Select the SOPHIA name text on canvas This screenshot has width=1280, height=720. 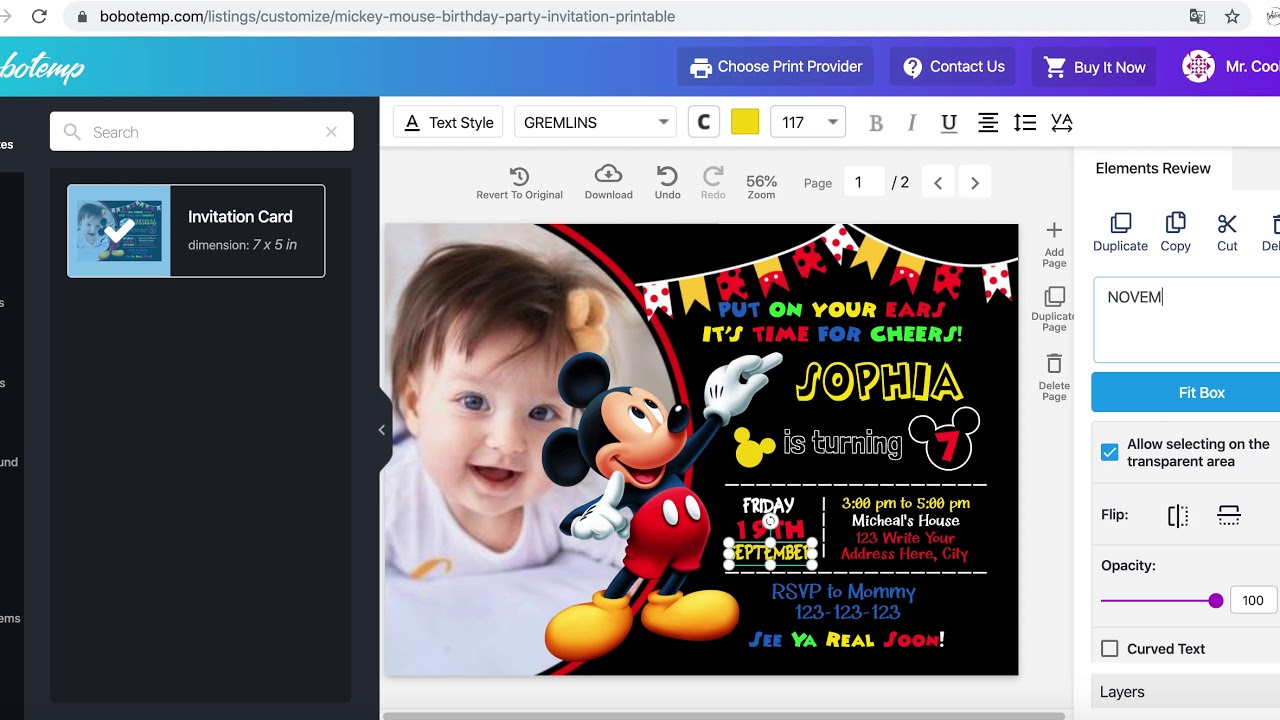click(x=879, y=382)
